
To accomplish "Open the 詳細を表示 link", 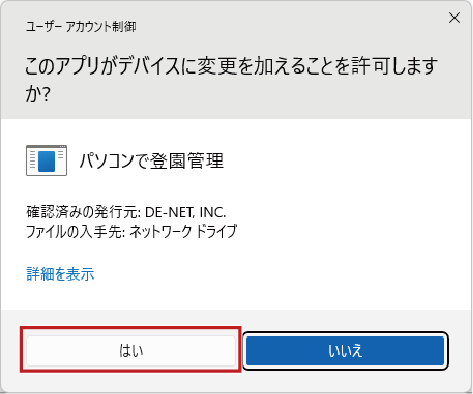I will click(60, 274).
